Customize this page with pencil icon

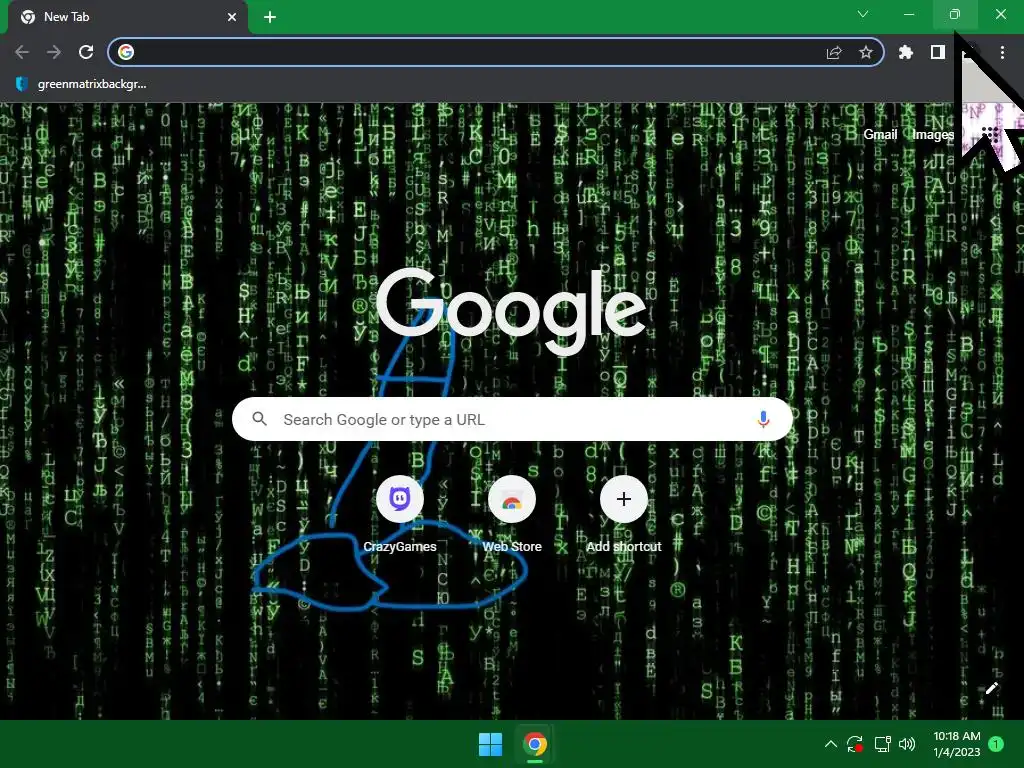[992, 688]
